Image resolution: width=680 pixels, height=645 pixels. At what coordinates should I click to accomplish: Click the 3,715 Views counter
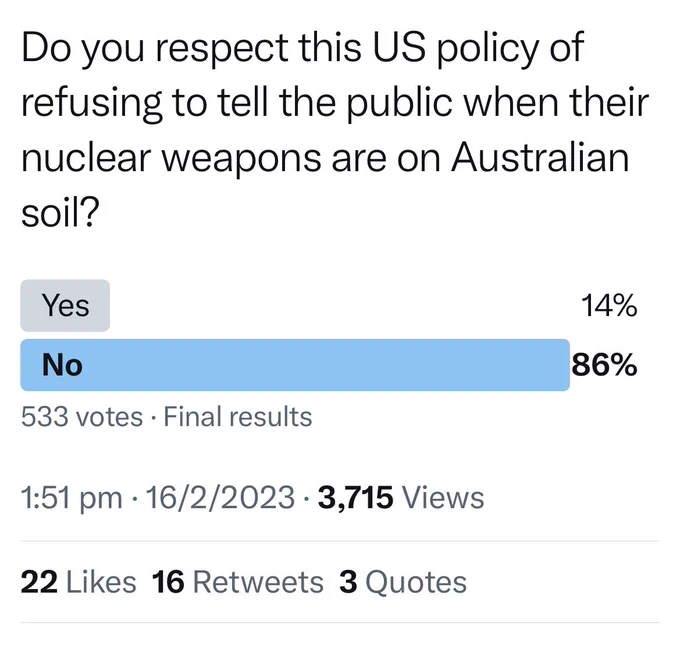(401, 497)
